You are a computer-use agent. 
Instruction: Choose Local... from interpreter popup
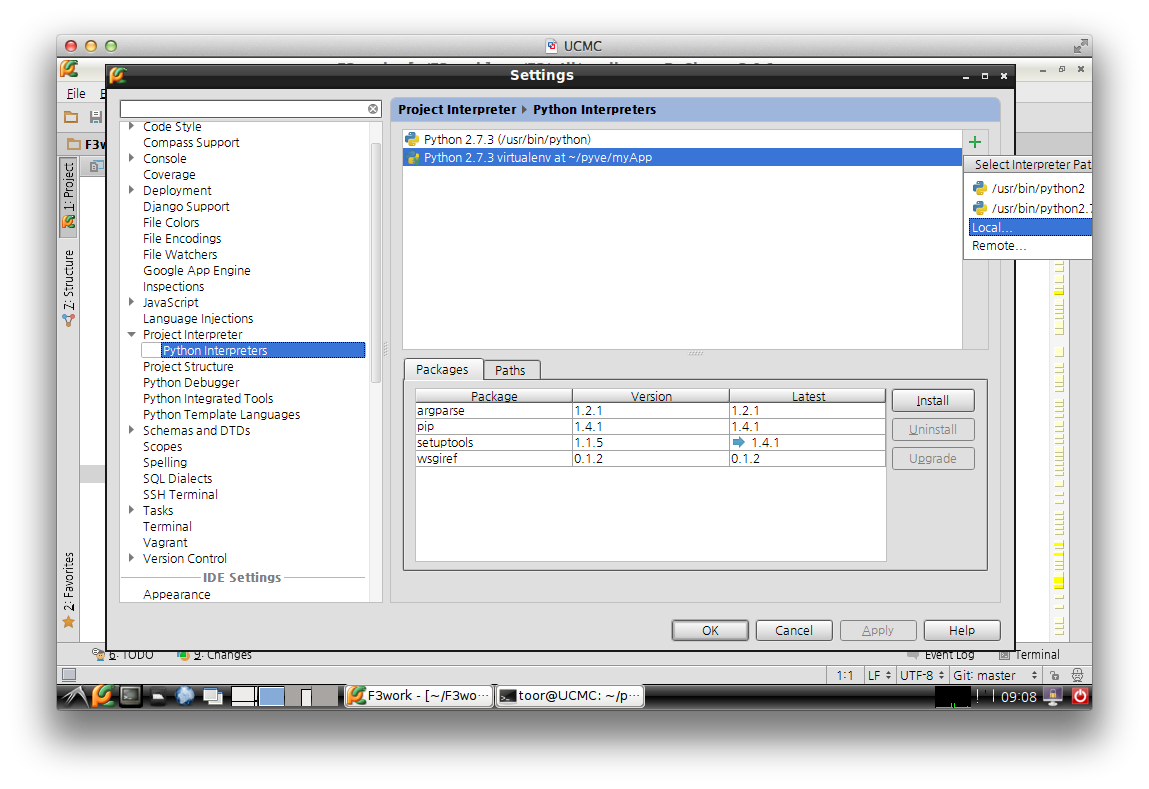click(x=1030, y=228)
